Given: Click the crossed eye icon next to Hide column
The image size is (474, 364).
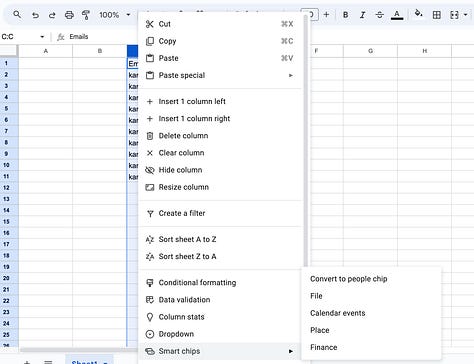Looking at the screenshot, I should tap(150, 170).
